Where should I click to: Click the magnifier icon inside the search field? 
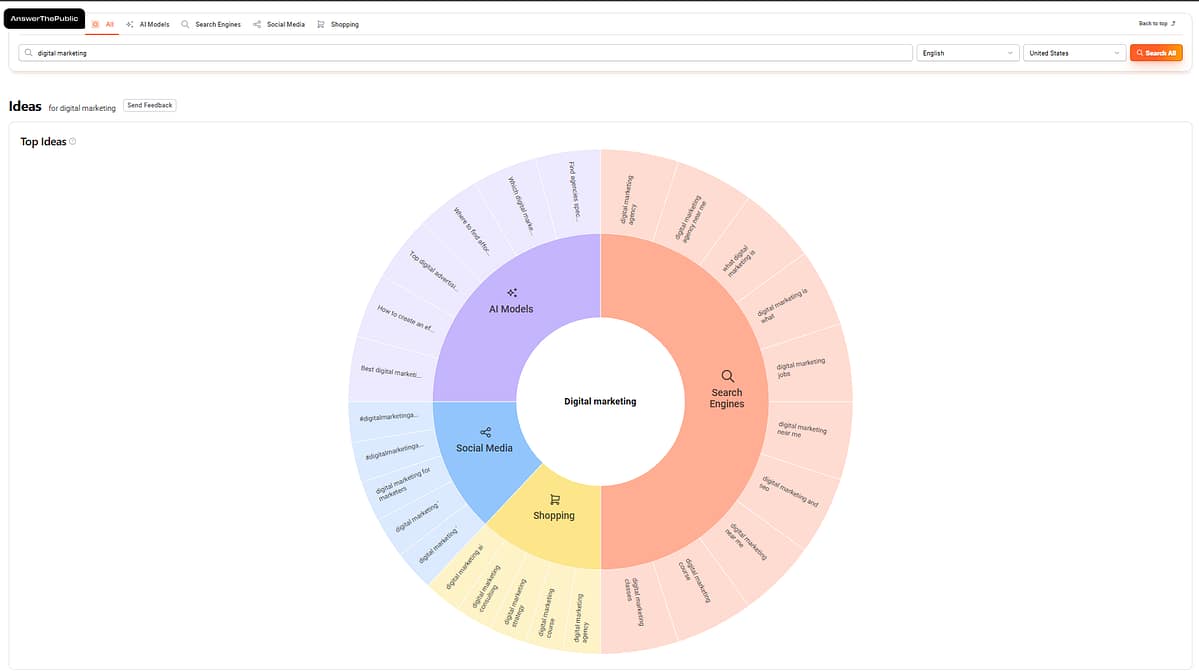(x=29, y=52)
